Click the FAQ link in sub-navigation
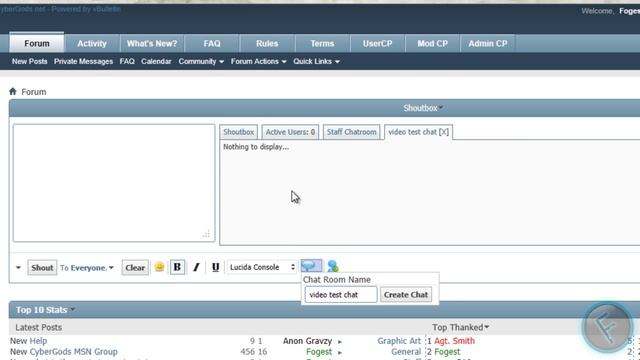Image resolution: width=640 pixels, height=360 pixels. point(127,62)
